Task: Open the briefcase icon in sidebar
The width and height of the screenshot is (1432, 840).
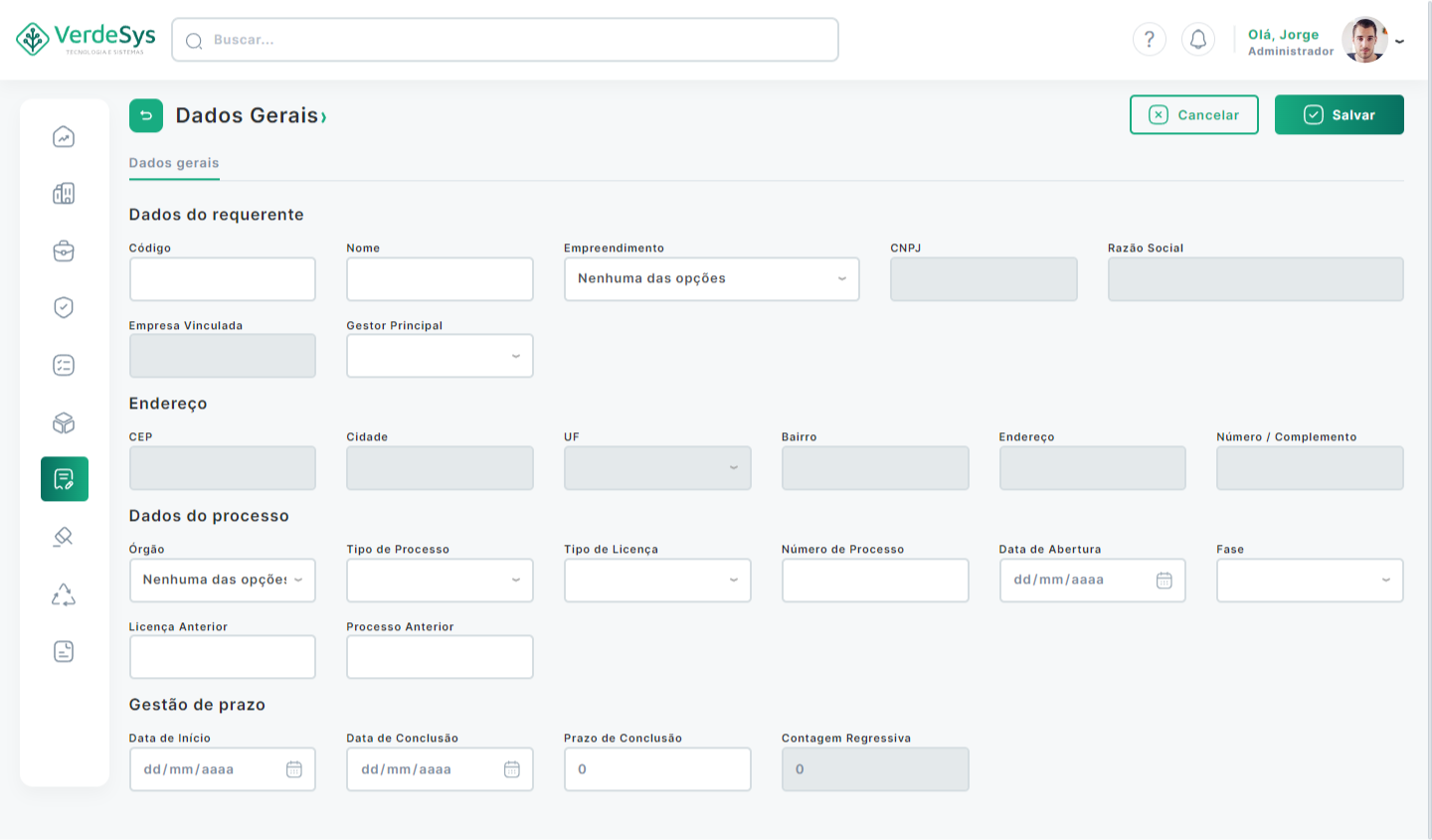Action: pos(64,252)
